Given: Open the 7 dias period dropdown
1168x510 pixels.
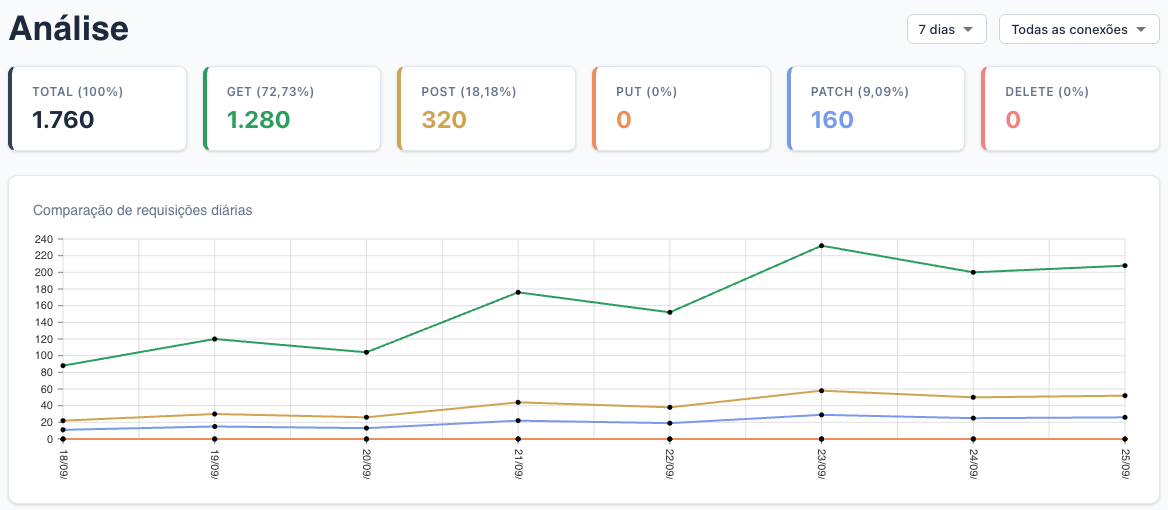Looking at the screenshot, I should [x=947, y=29].
